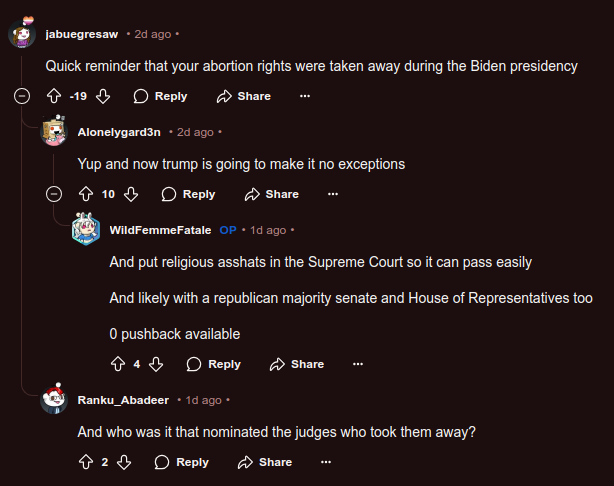Open more options on WildFemmeFatale's comment
This screenshot has height=486, width=614.
click(358, 364)
